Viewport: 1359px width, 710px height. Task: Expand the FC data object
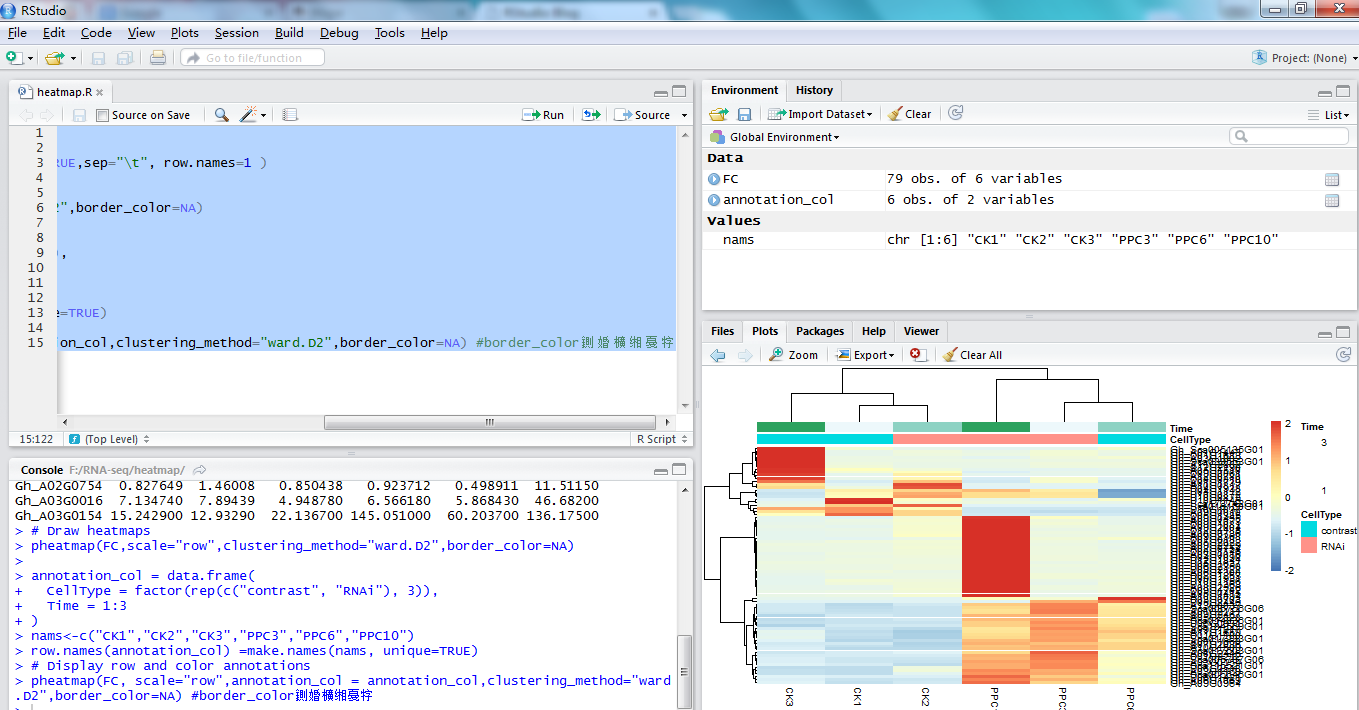point(714,179)
